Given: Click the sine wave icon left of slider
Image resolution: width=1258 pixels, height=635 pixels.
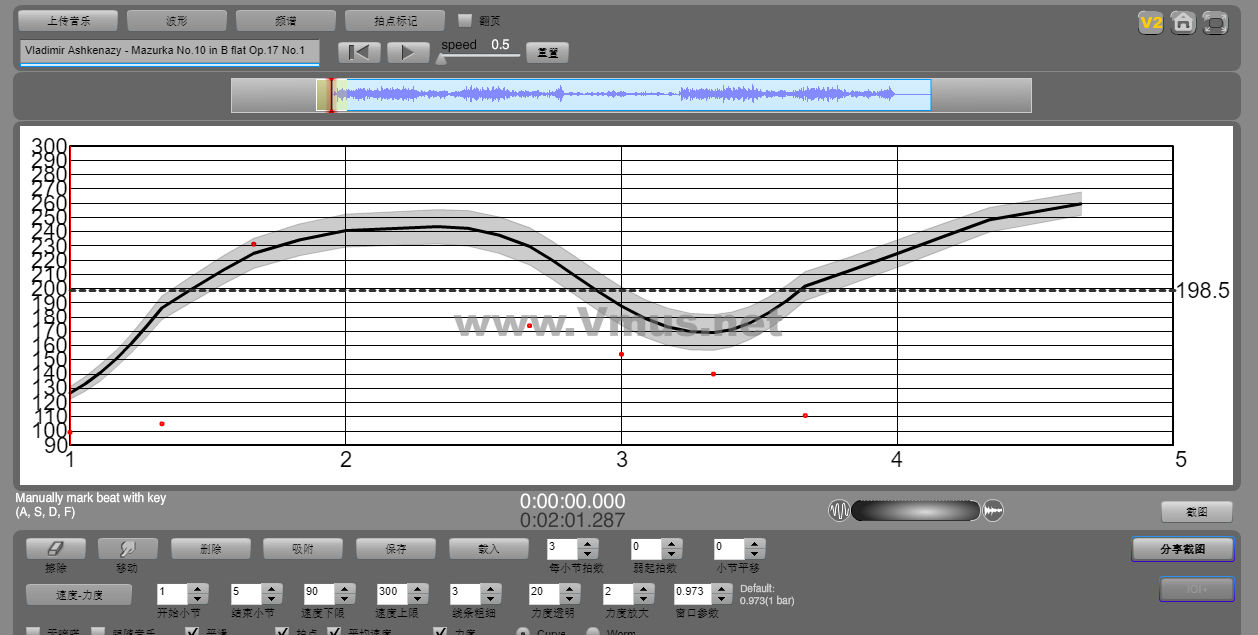Looking at the screenshot, I should click(x=838, y=511).
